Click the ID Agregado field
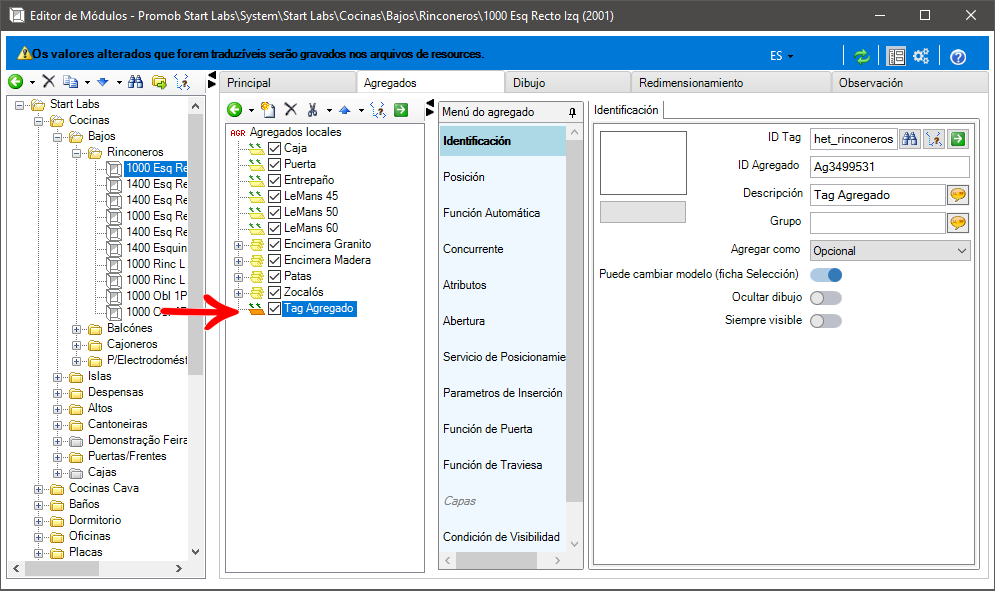This screenshot has height=601, width=1004. click(889, 166)
